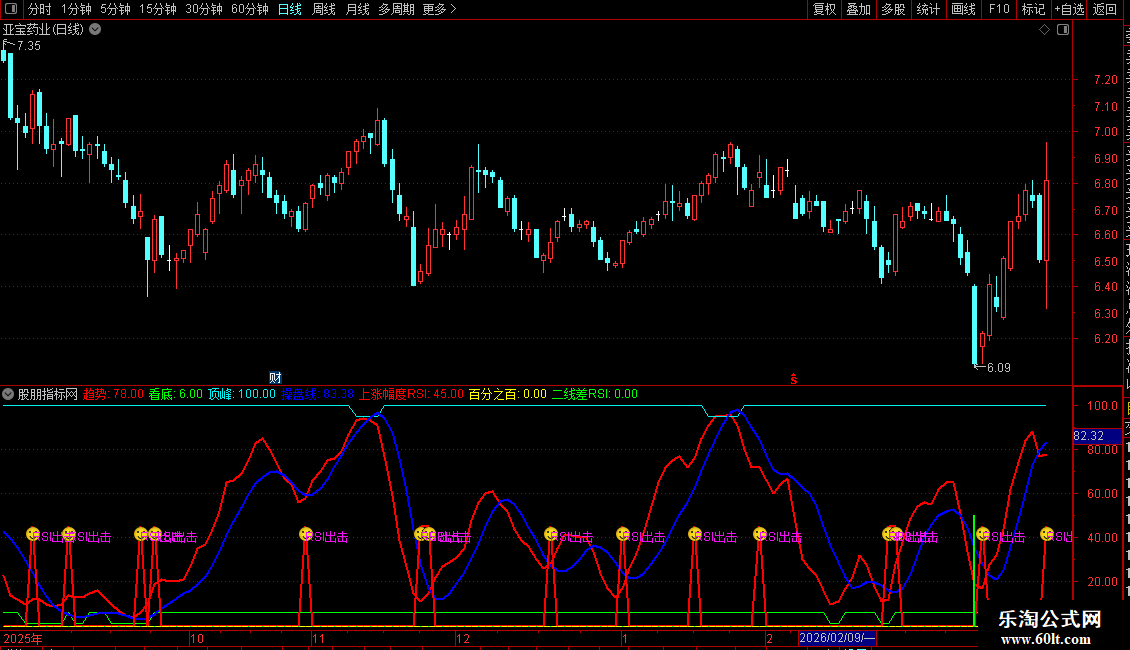Viewport: 1130px width, 650px height.
Task: Activate the 画线 drawing tool
Action: coord(964,9)
